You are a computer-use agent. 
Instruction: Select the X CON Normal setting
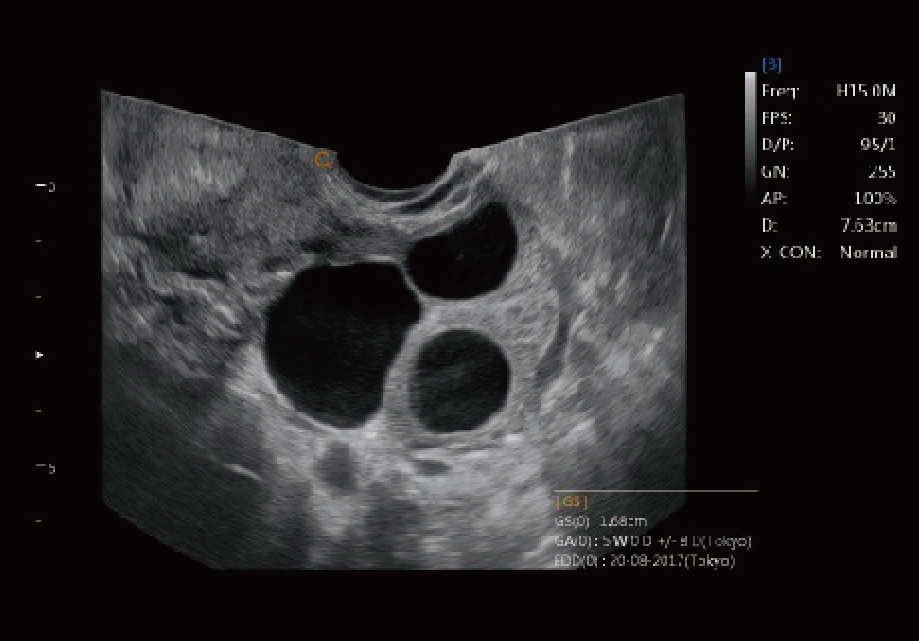click(829, 253)
